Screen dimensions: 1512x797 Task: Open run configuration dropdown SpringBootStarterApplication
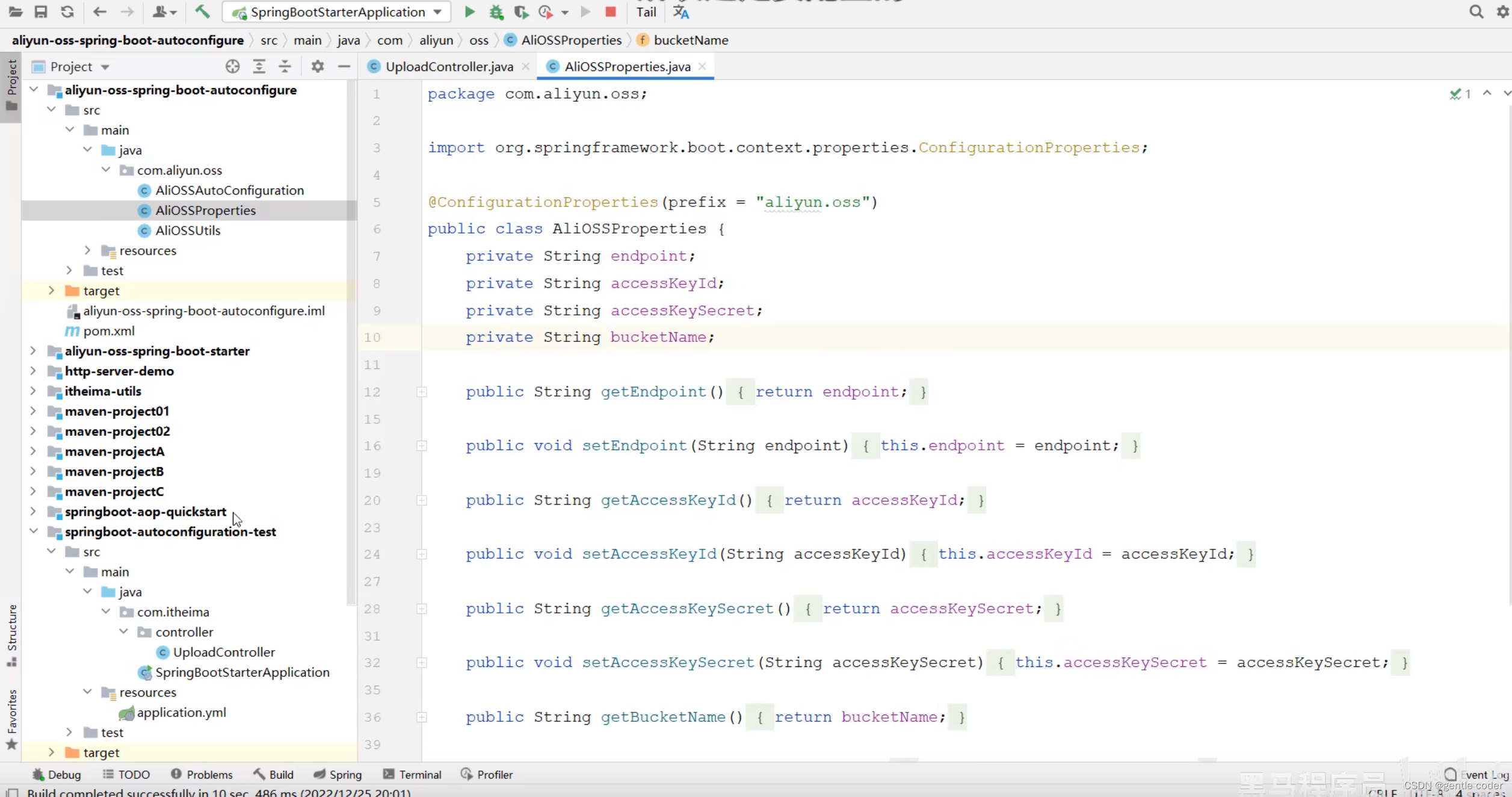click(x=337, y=12)
